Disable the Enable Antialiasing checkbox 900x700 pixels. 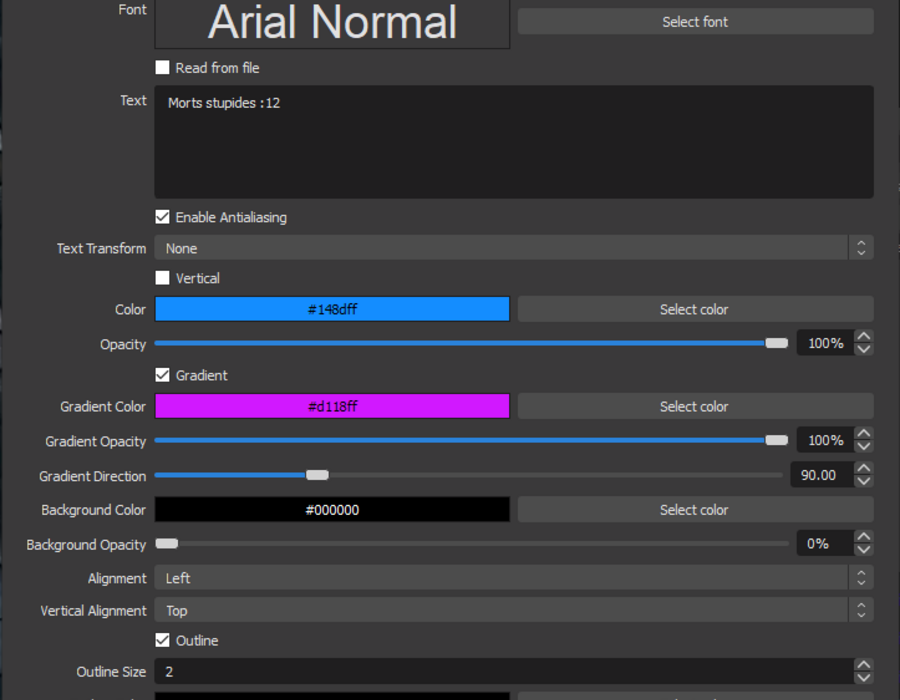[162, 217]
